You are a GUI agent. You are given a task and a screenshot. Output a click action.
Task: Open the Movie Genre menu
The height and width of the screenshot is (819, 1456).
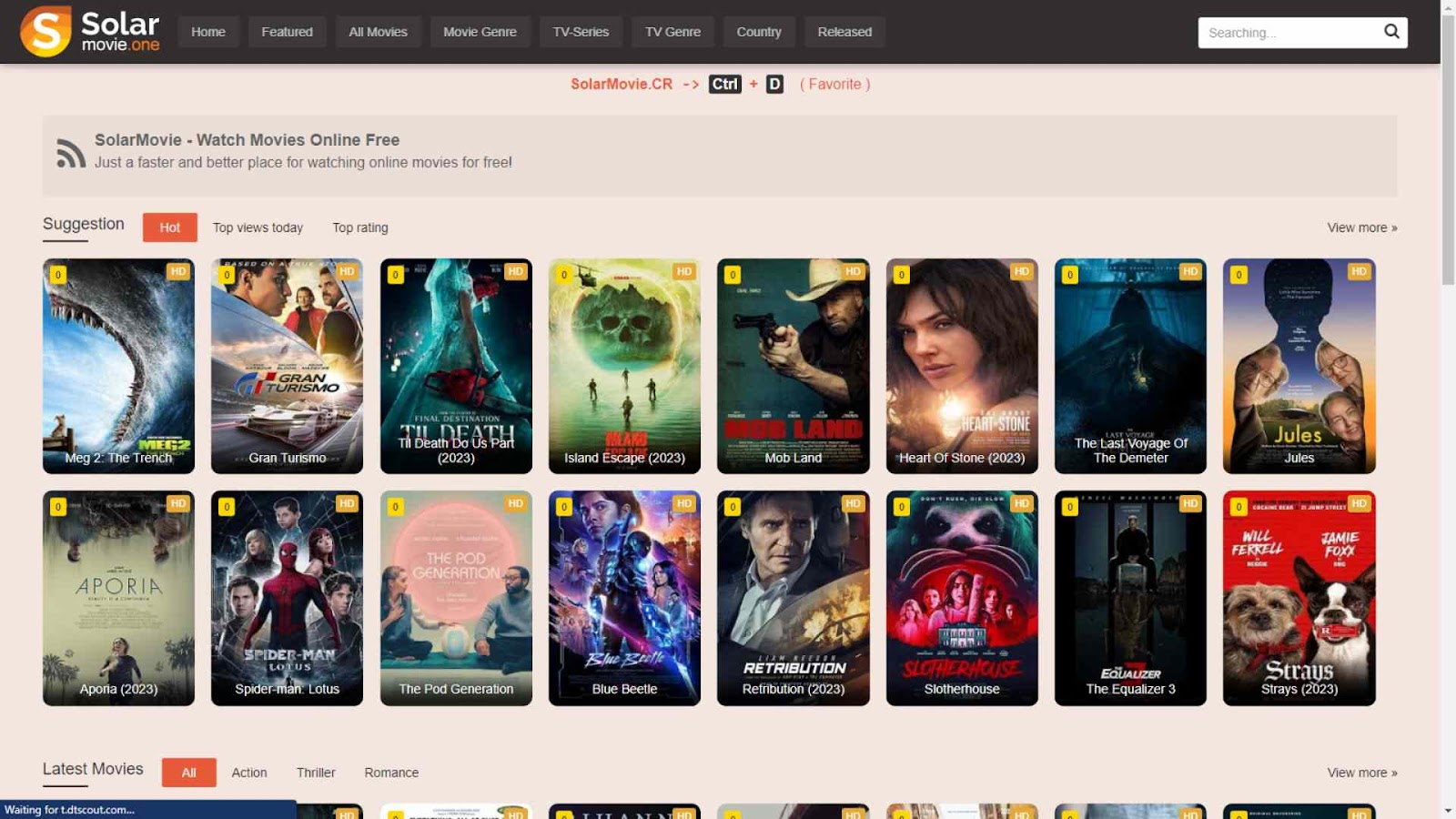pyautogui.click(x=480, y=32)
